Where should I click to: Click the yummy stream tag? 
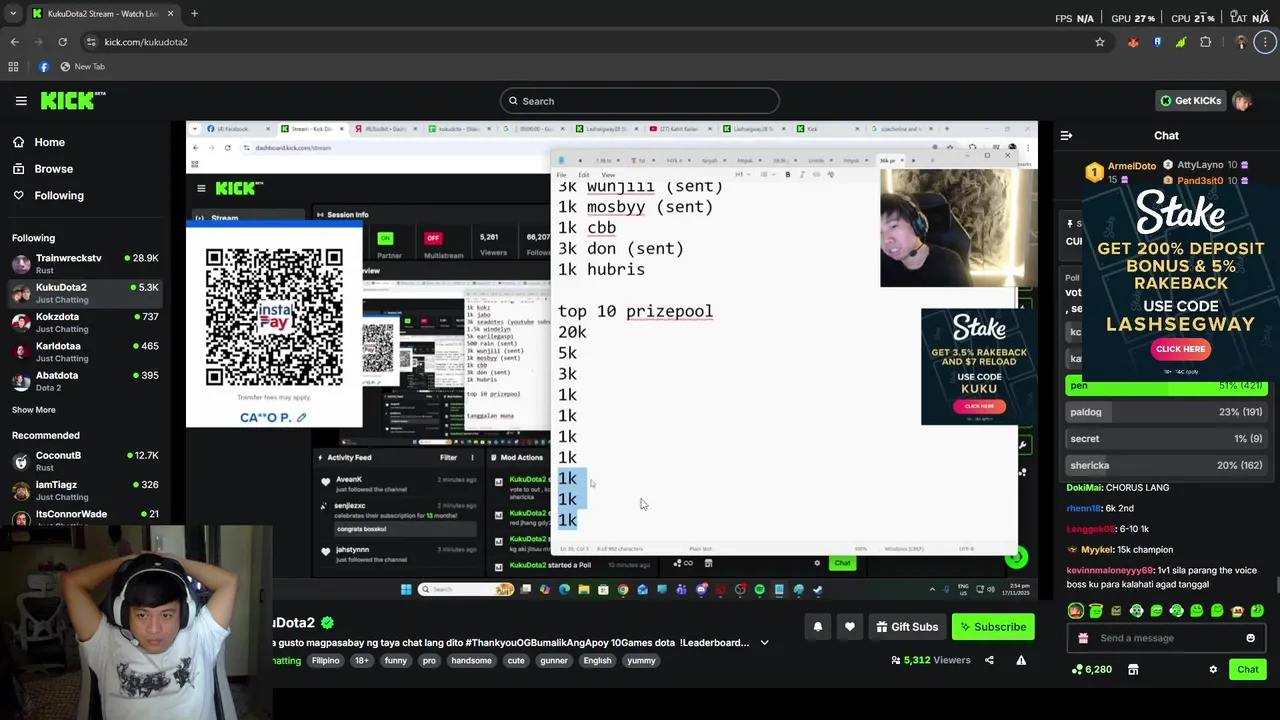[641, 661]
